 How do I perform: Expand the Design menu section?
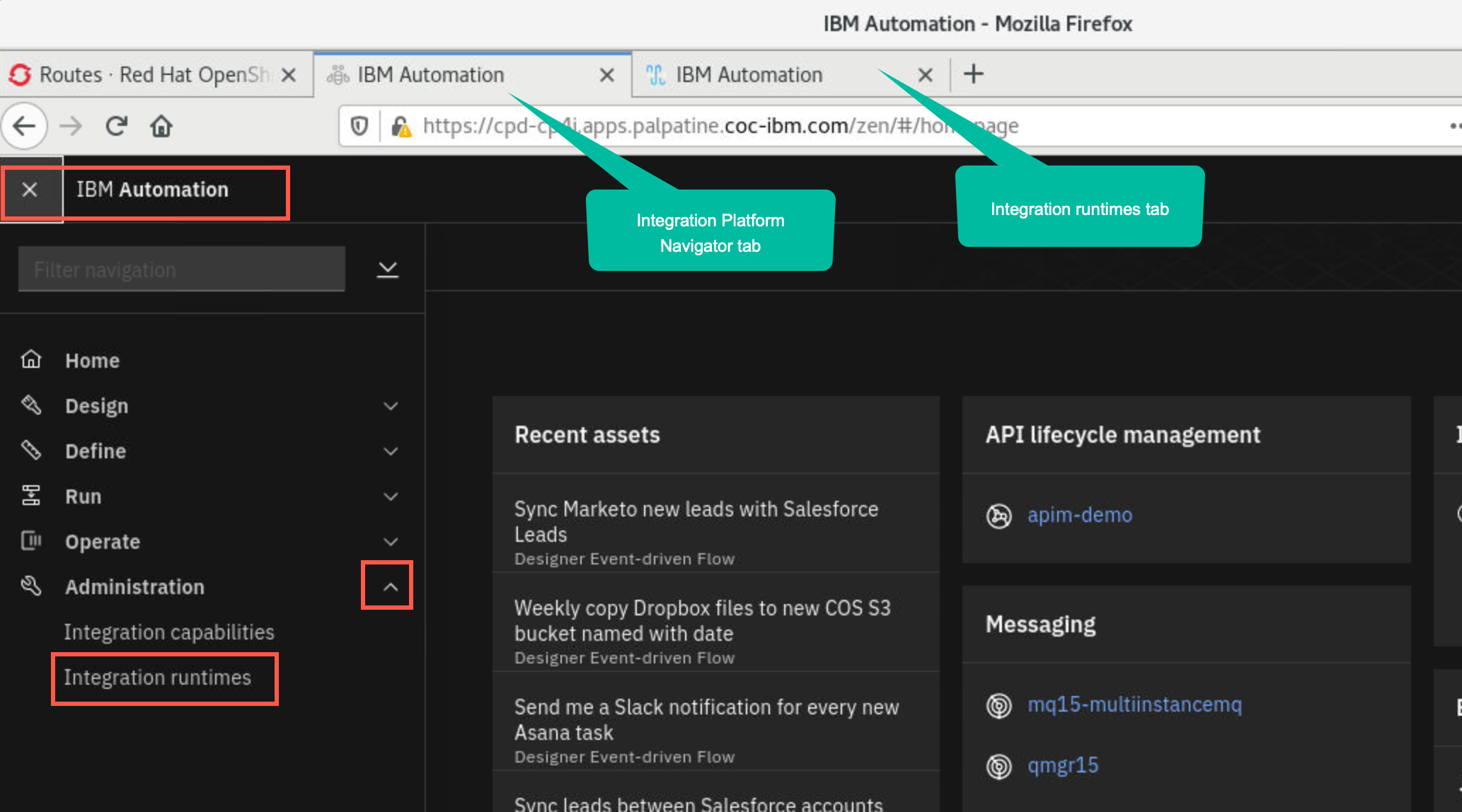tap(391, 406)
